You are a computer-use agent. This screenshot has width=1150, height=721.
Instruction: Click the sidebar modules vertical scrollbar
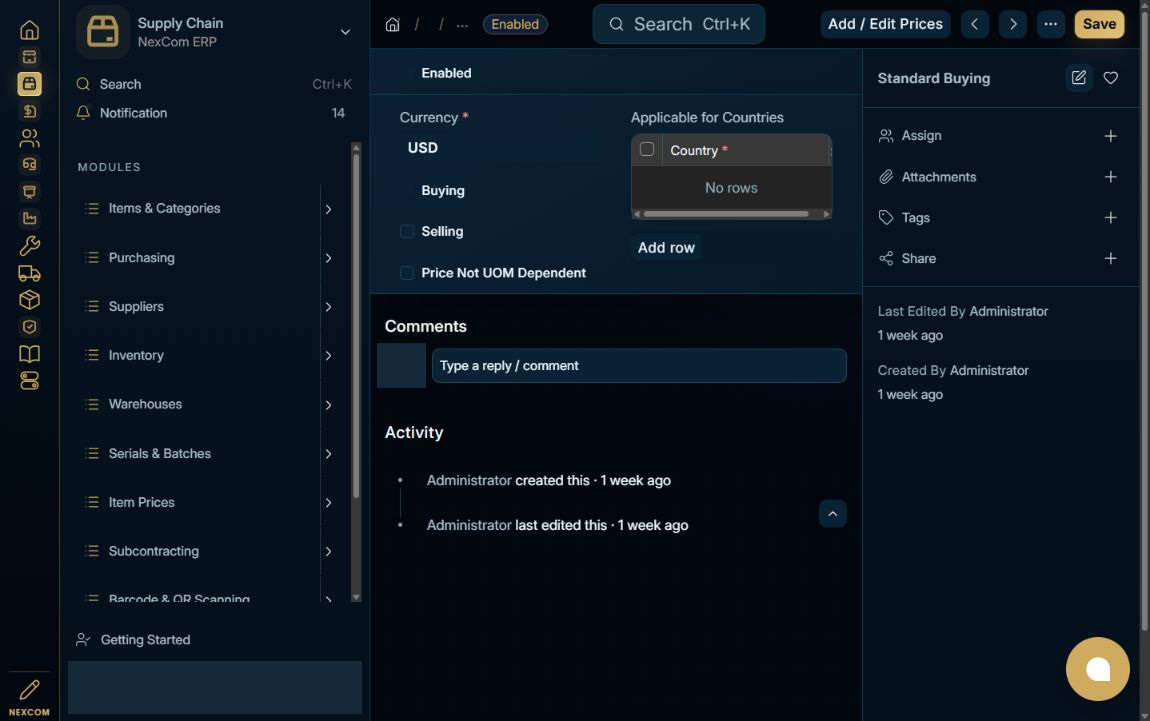[x=356, y=326]
